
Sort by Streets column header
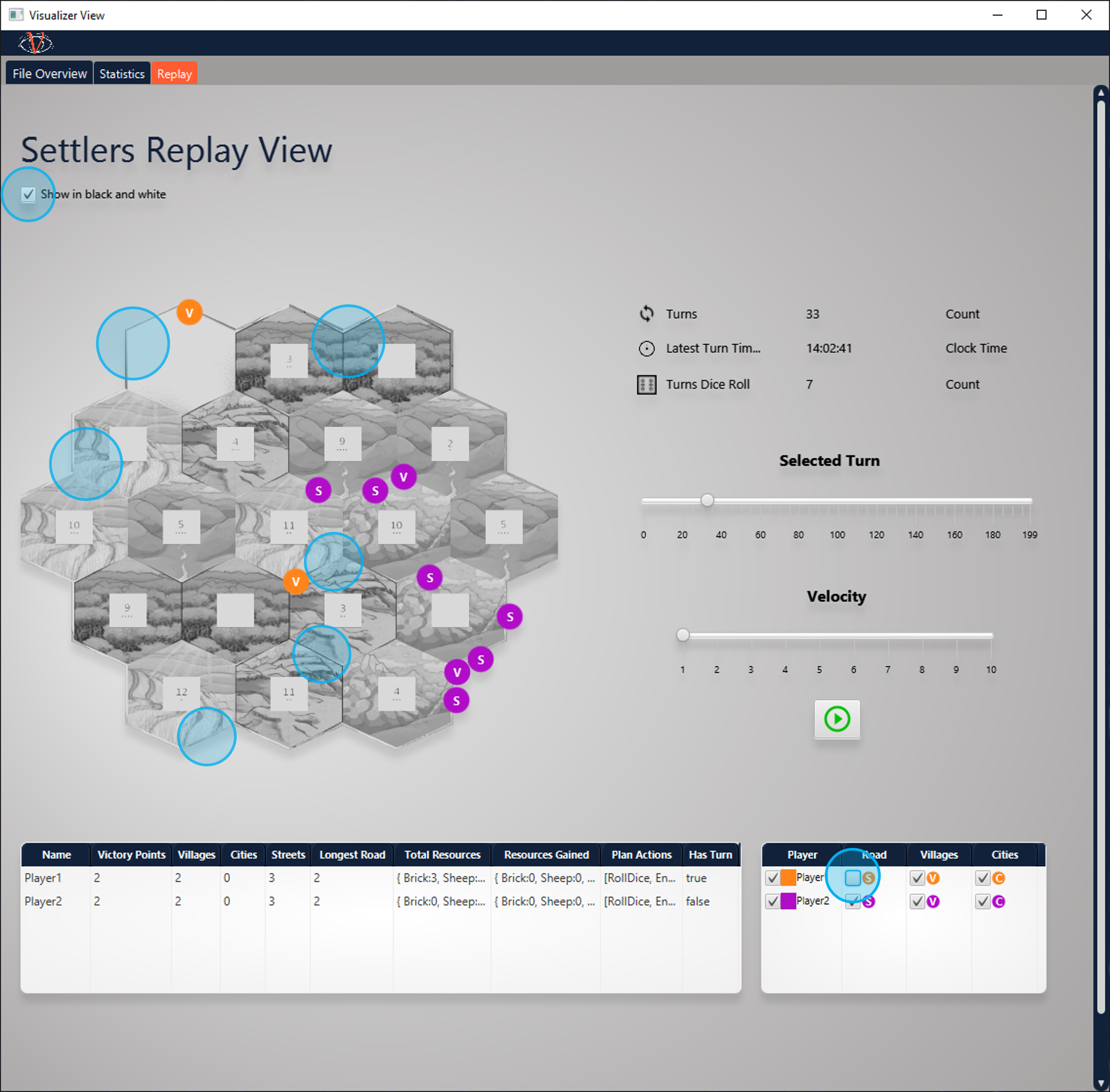pos(288,854)
